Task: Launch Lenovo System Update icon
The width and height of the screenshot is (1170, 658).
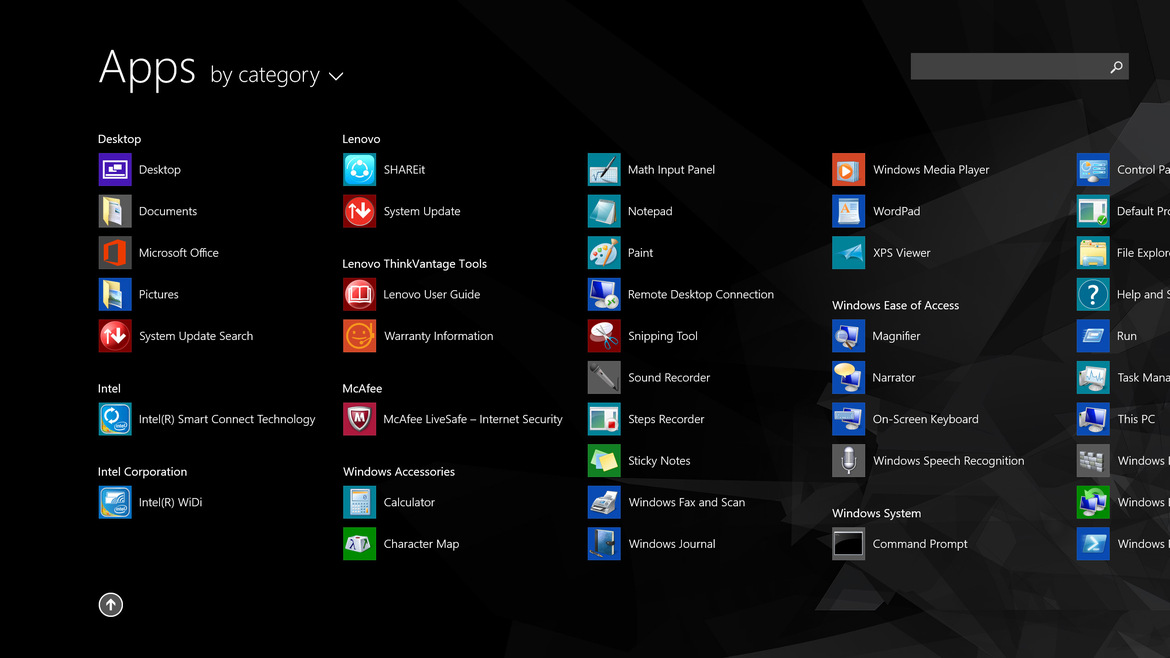Action: (x=359, y=211)
